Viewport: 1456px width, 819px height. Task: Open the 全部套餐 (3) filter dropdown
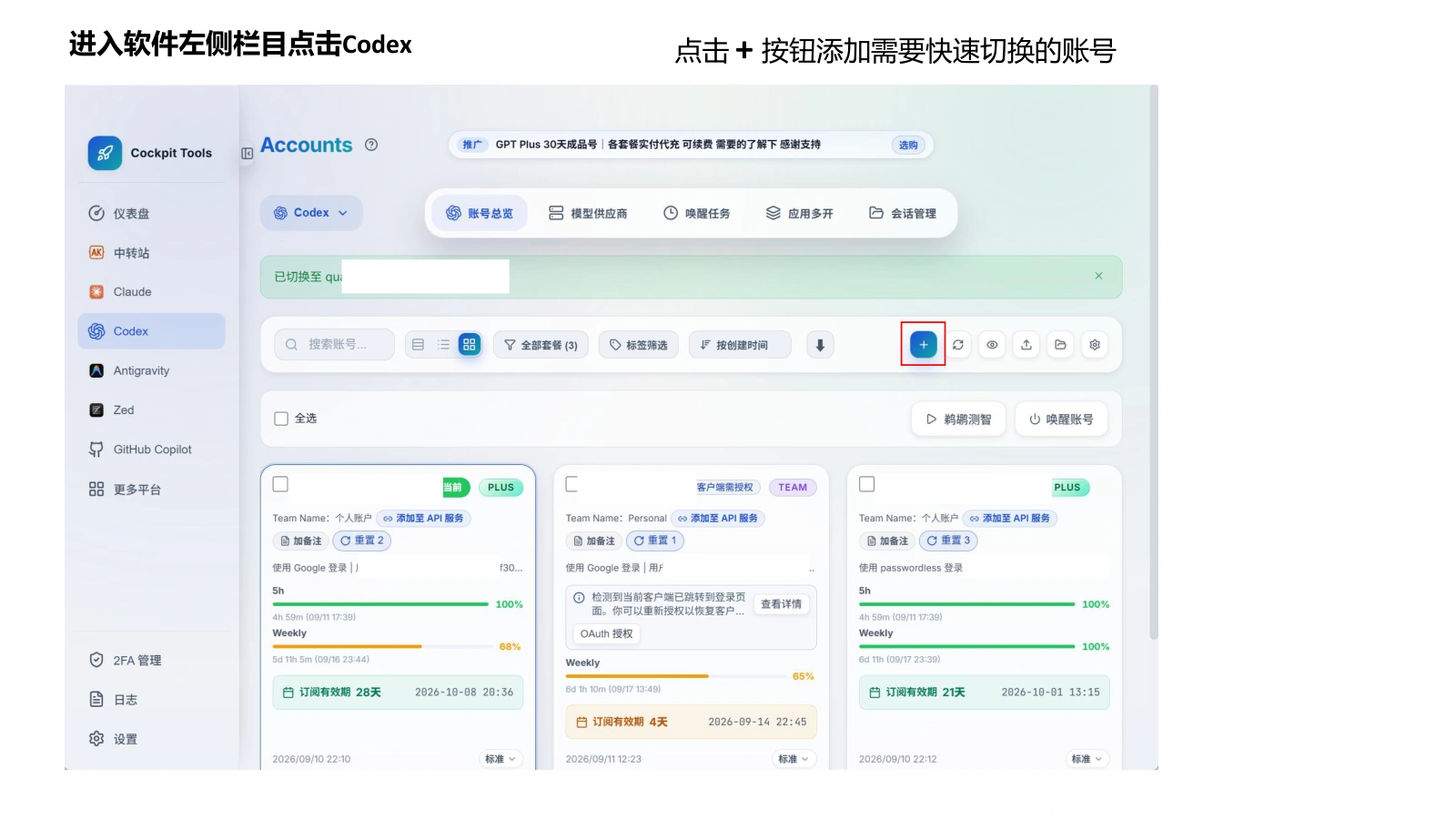coord(541,345)
